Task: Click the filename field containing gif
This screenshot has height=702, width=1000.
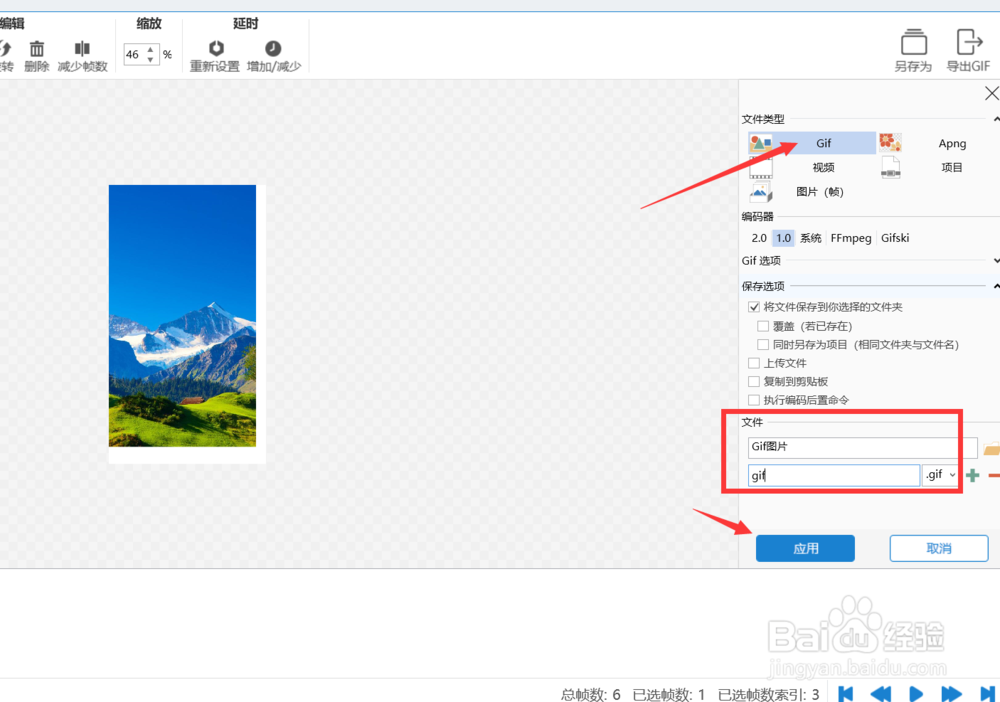Action: click(x=834, y=475)
